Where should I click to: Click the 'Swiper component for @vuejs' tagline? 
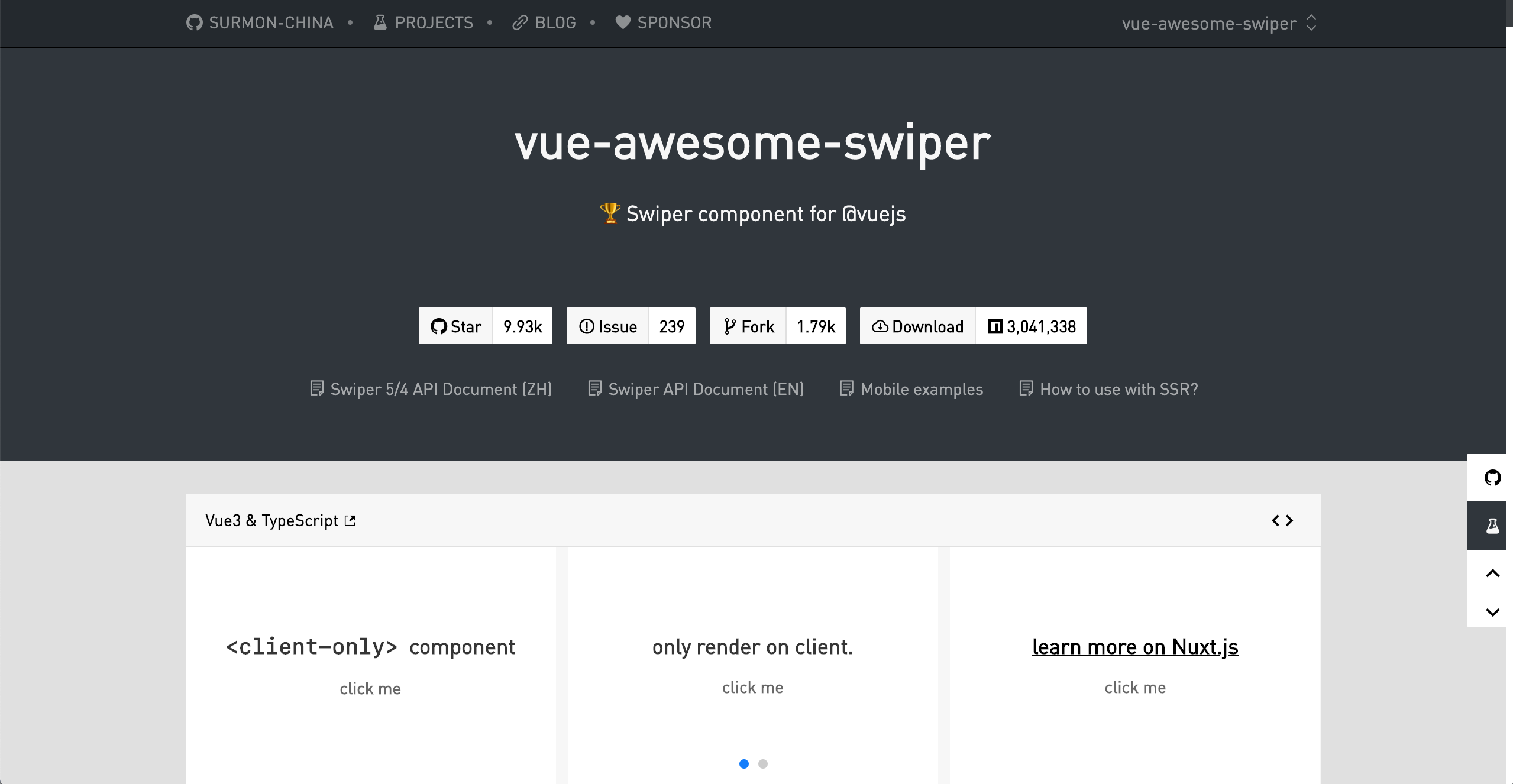point(753,213)
